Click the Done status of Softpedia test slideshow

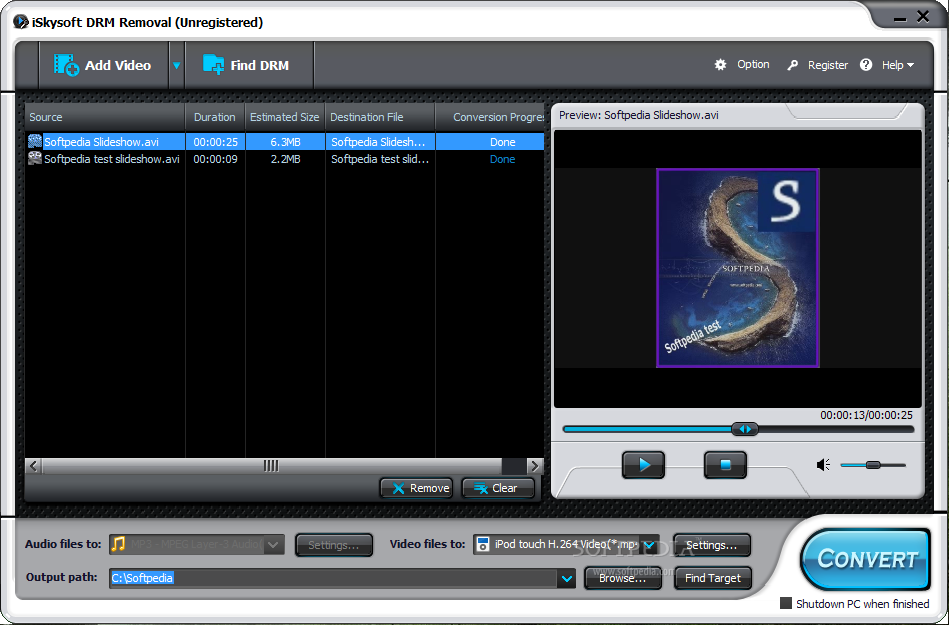(x=502, y=159)
